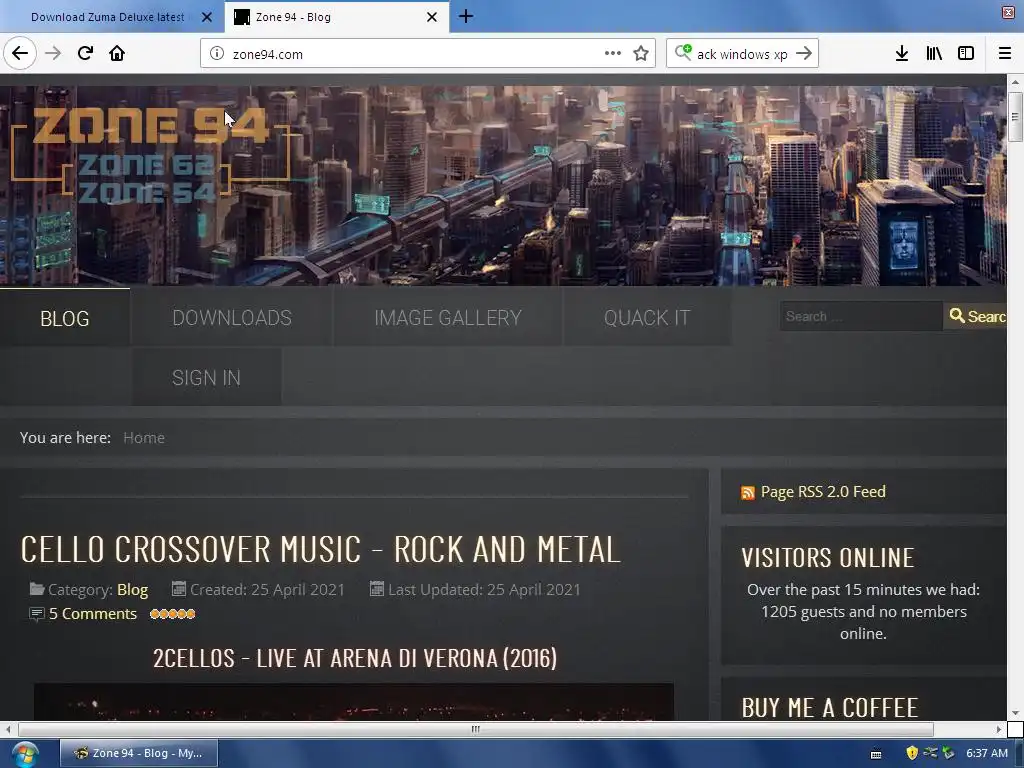Open the search engine selector magnifier icon
The width and height of the screenshot is (1024, 768).
[683, 52]
